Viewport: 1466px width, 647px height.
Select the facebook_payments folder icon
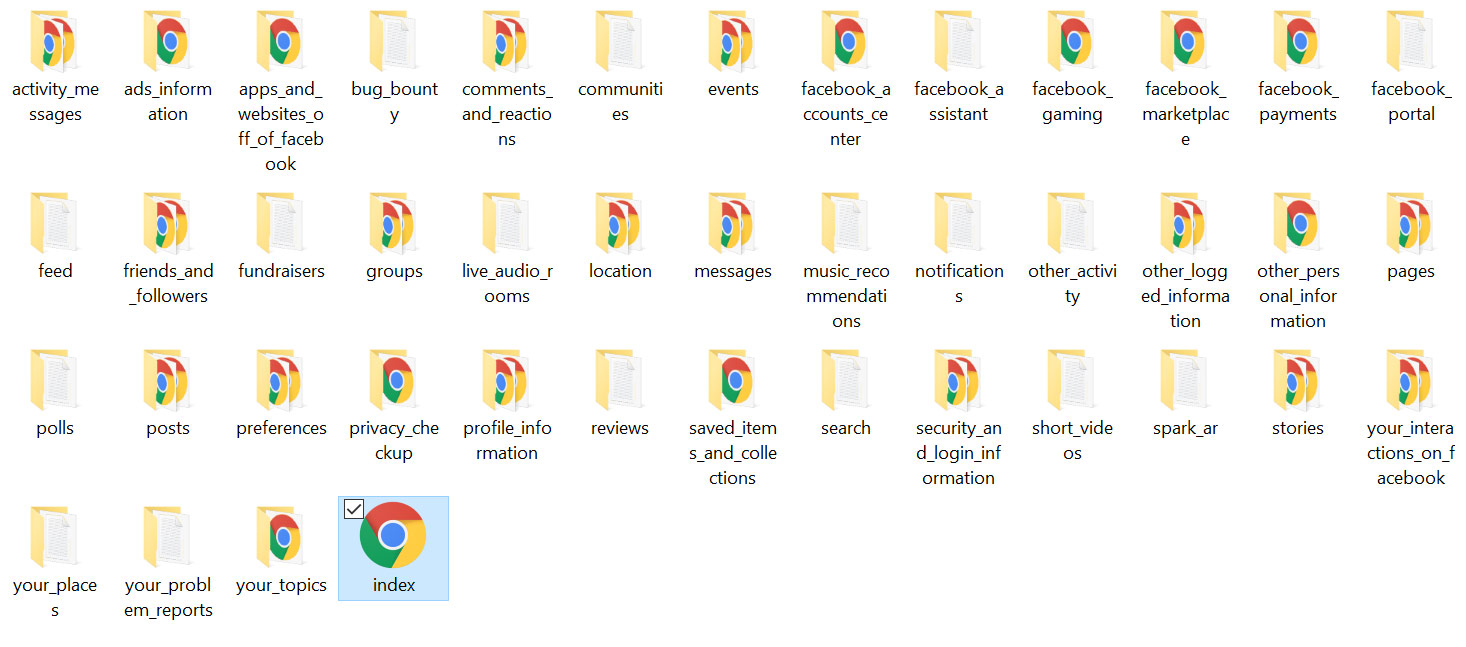click(x=1298, y=41)
